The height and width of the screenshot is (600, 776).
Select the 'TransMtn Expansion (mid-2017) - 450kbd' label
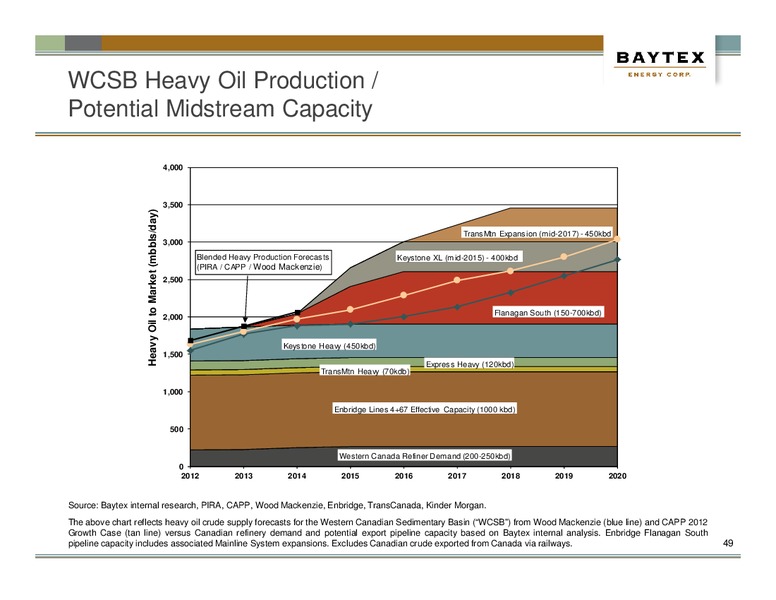tap(536, 233)
